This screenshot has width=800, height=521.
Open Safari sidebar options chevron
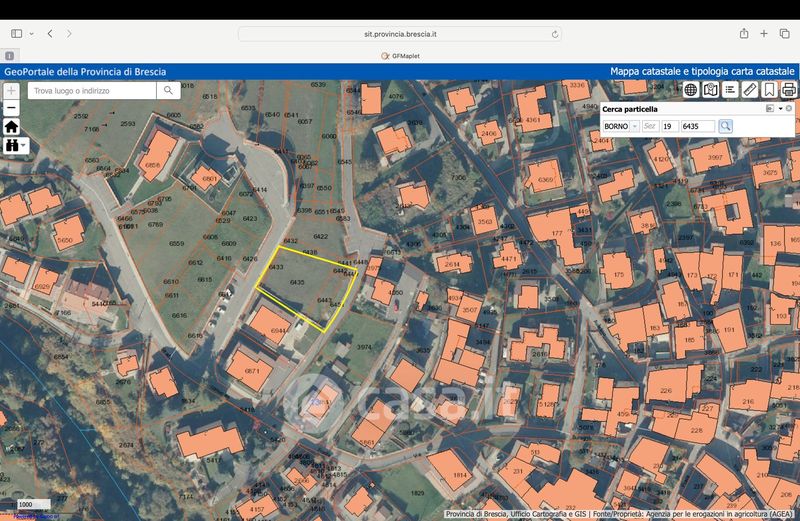(x=31, y=34)
